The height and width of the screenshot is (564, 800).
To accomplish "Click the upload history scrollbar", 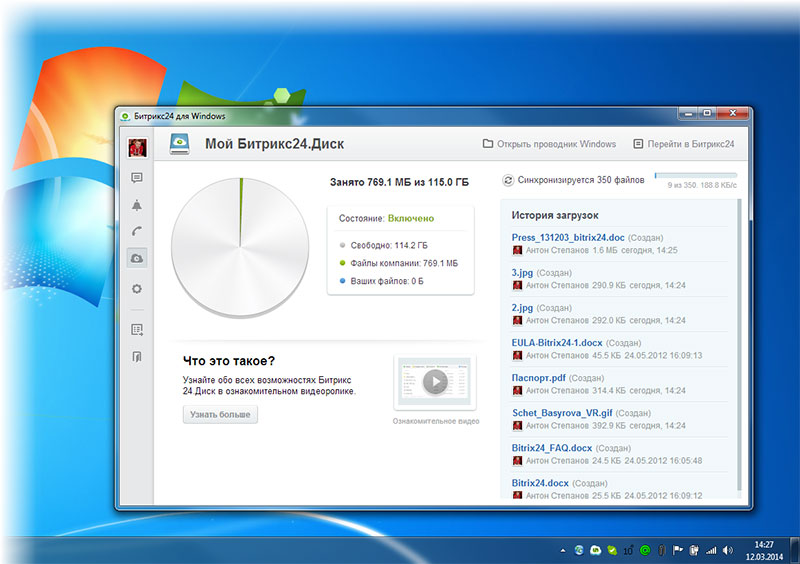I will pyautogui.click(x=739, y=346).
